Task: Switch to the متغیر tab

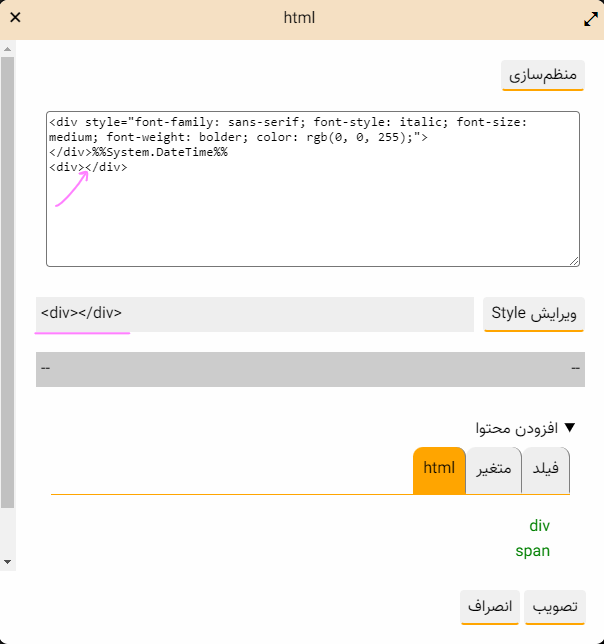Action: pyautogui.click(x=493, y=468)
